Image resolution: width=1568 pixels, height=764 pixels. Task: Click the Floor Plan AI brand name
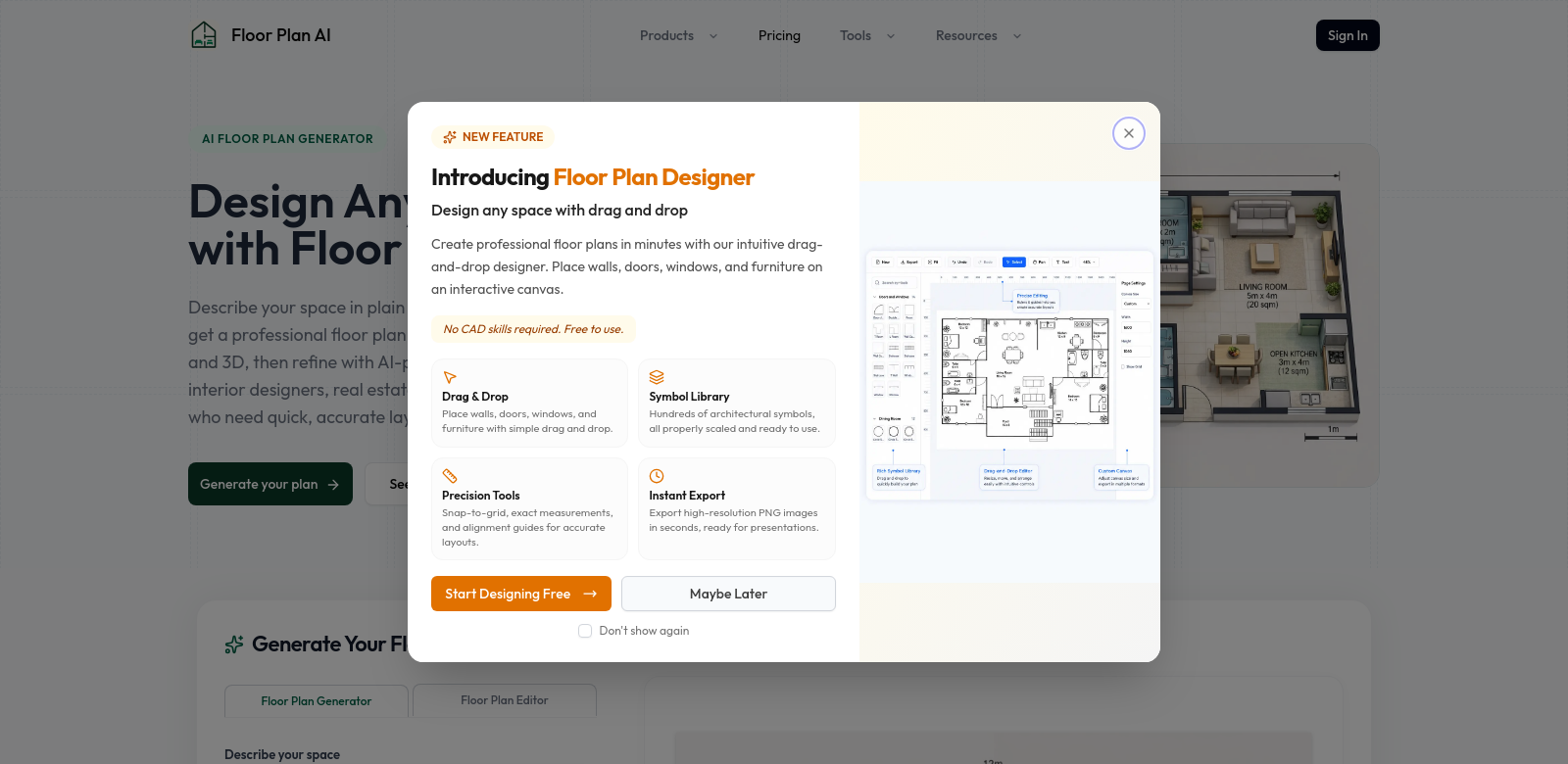[281, 35]
